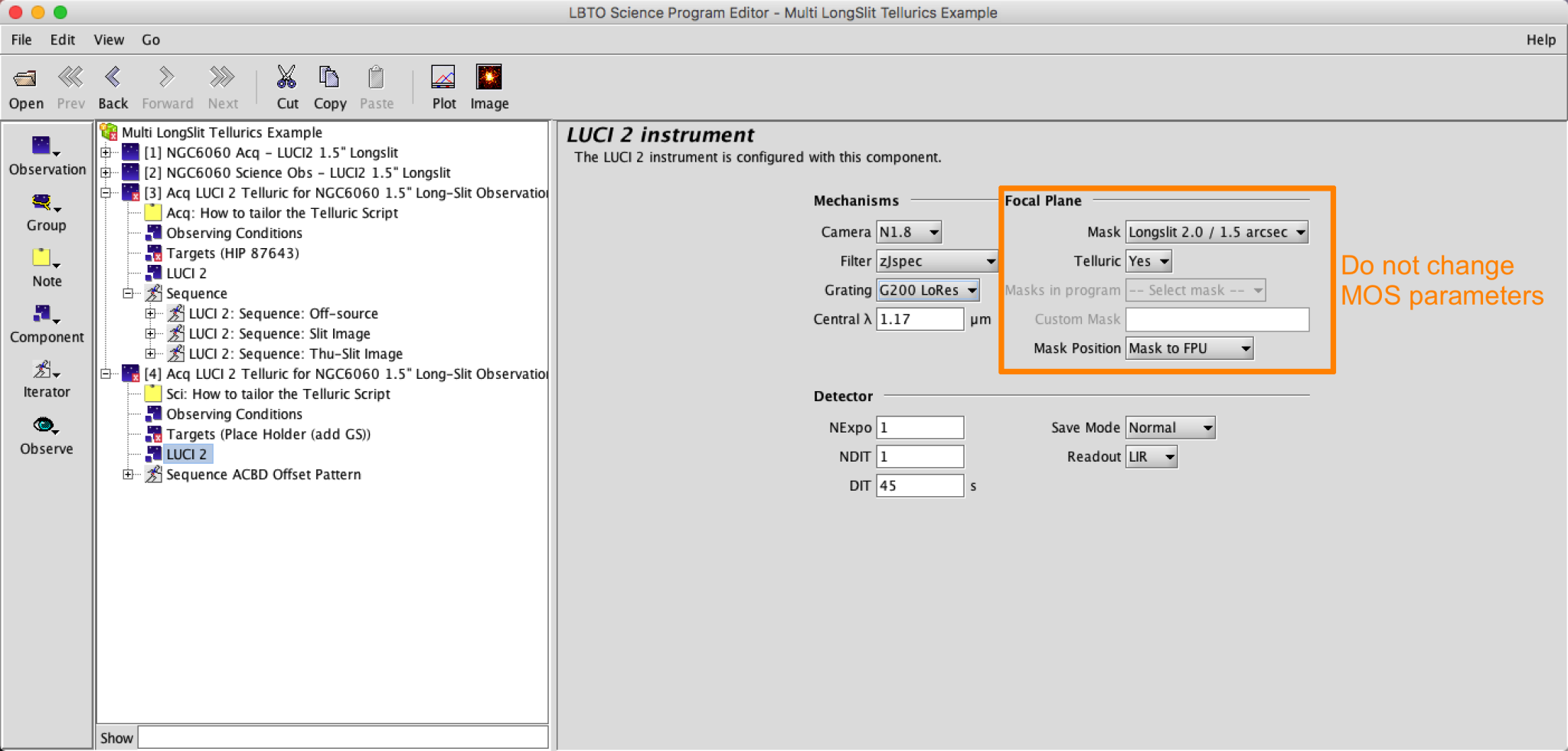Open the Telluric Yes dropdown
1568x751 pixels.
click(1148, 261)
